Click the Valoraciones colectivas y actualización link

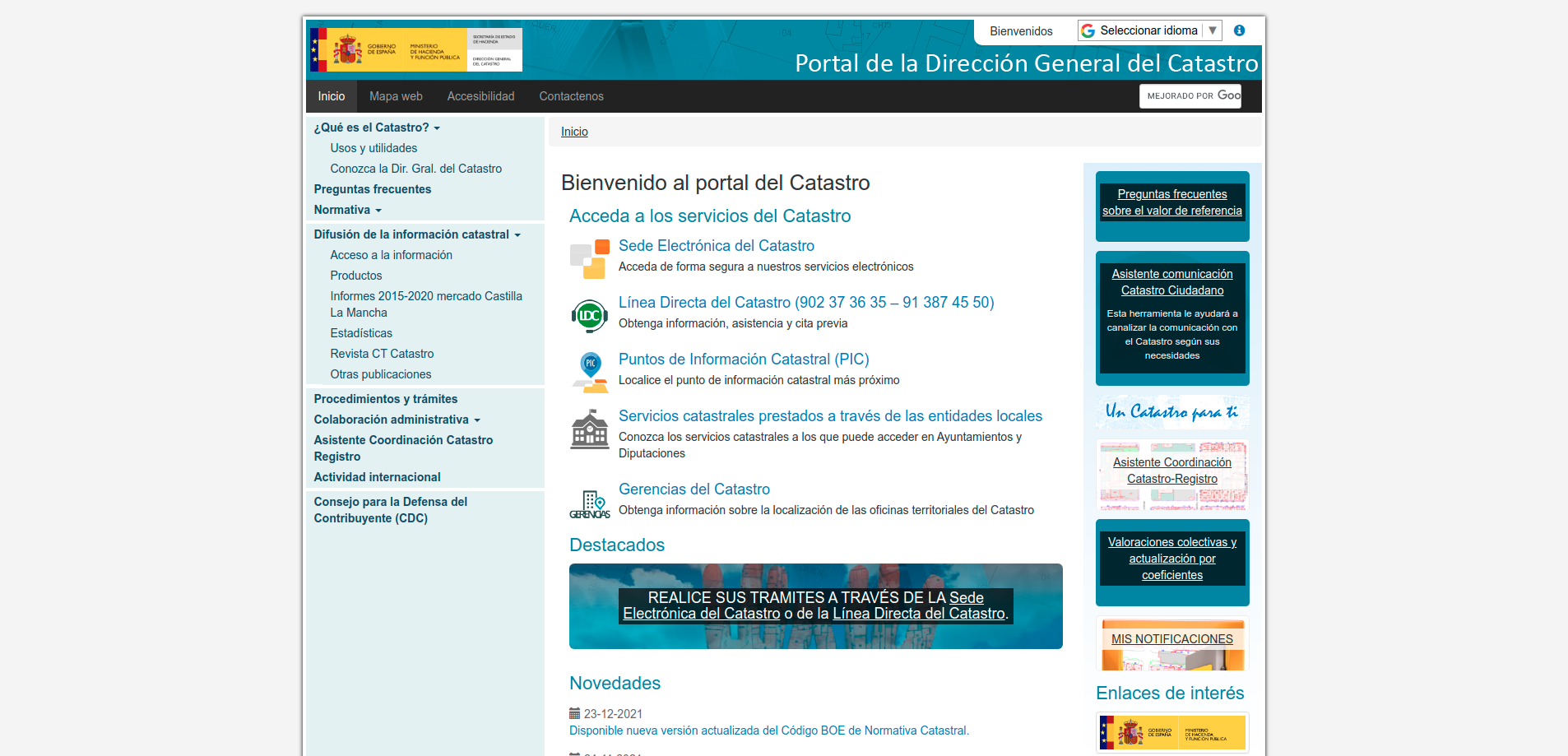pos(1171,558)
